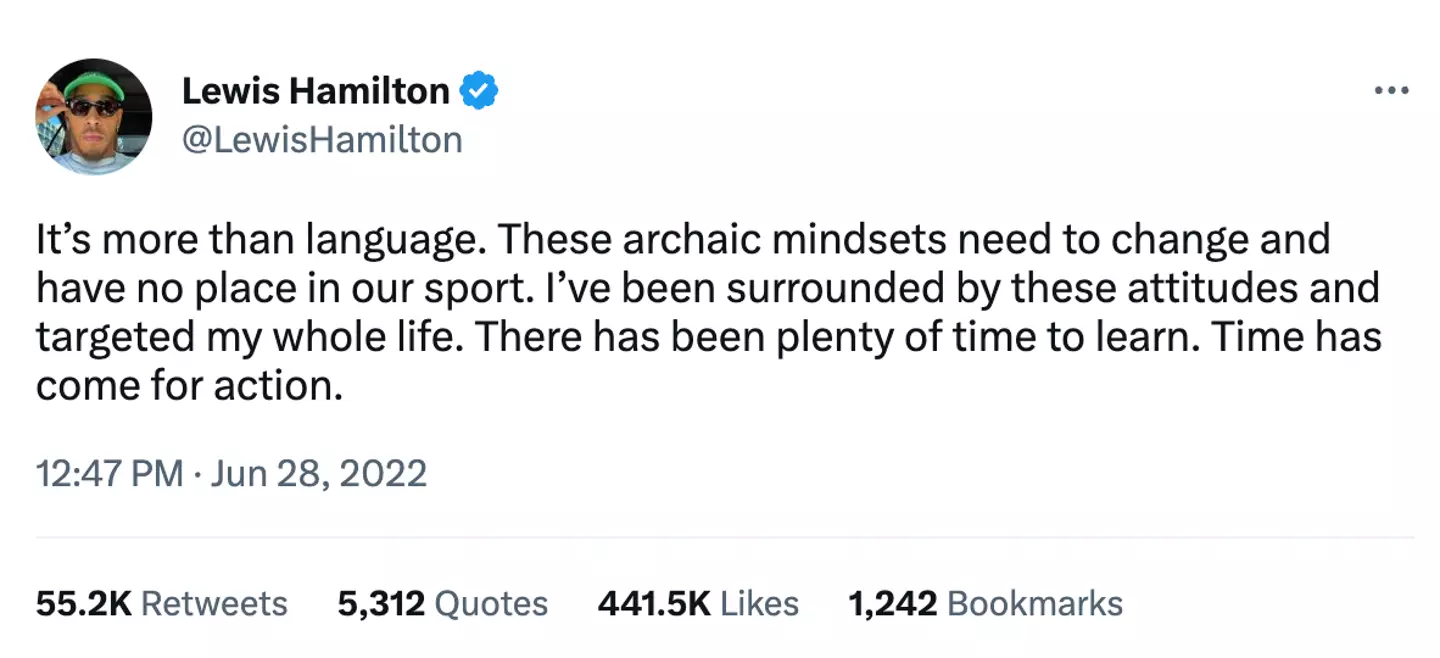
Task: Open the Bookmarks label
Action: 1035,604
